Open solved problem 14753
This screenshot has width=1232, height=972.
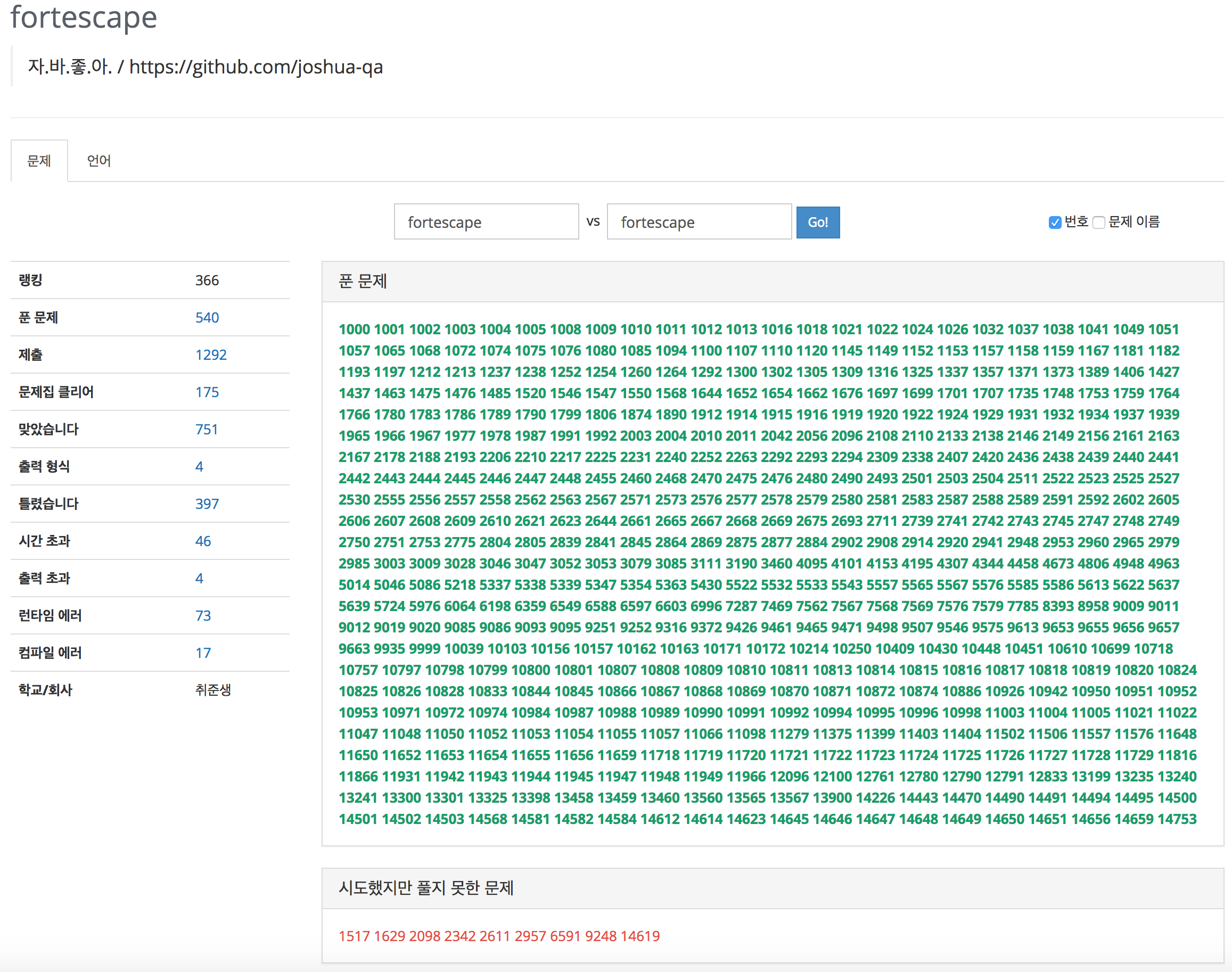pos(1176,819)
